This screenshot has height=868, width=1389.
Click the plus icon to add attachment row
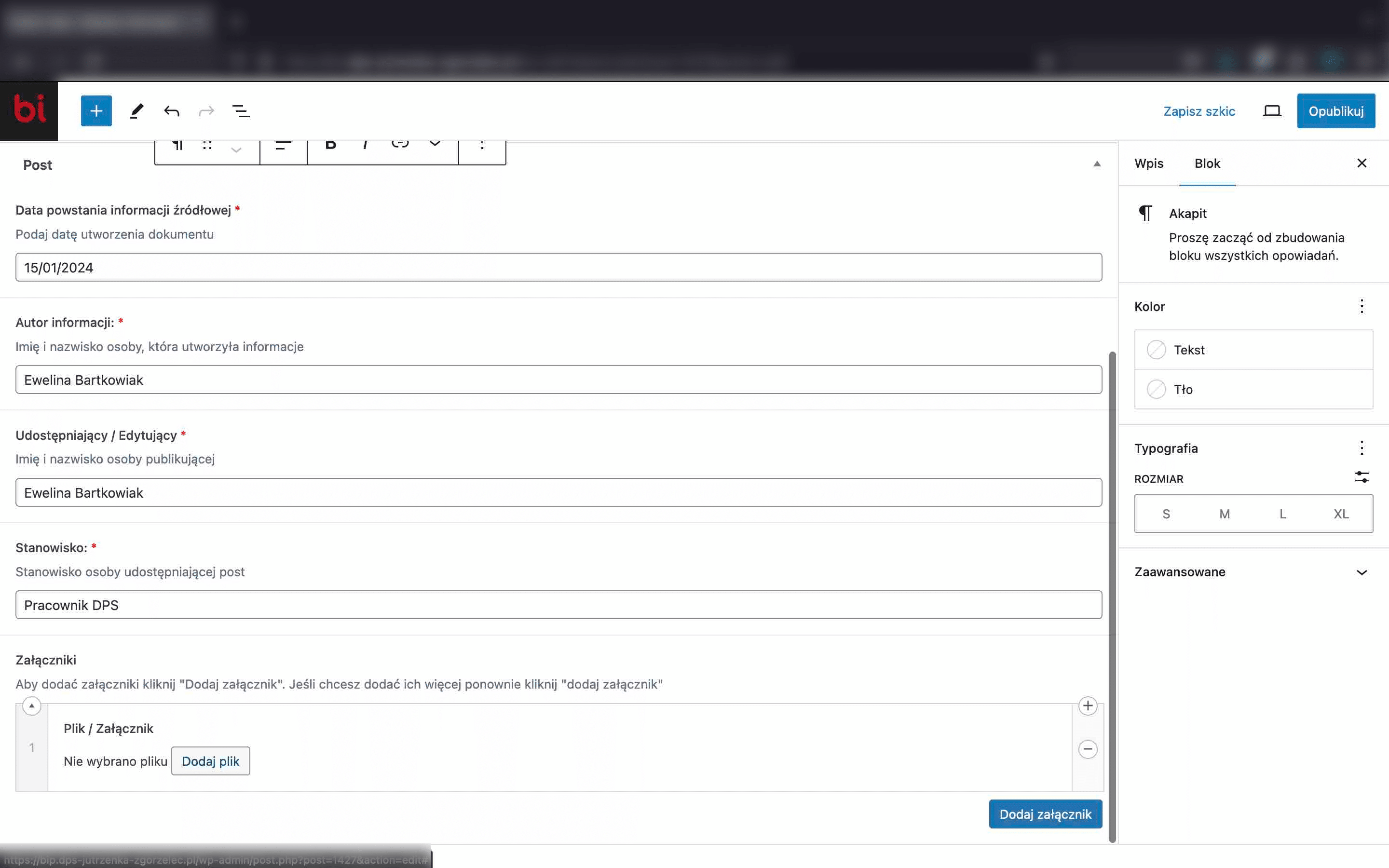point(1088,705)
